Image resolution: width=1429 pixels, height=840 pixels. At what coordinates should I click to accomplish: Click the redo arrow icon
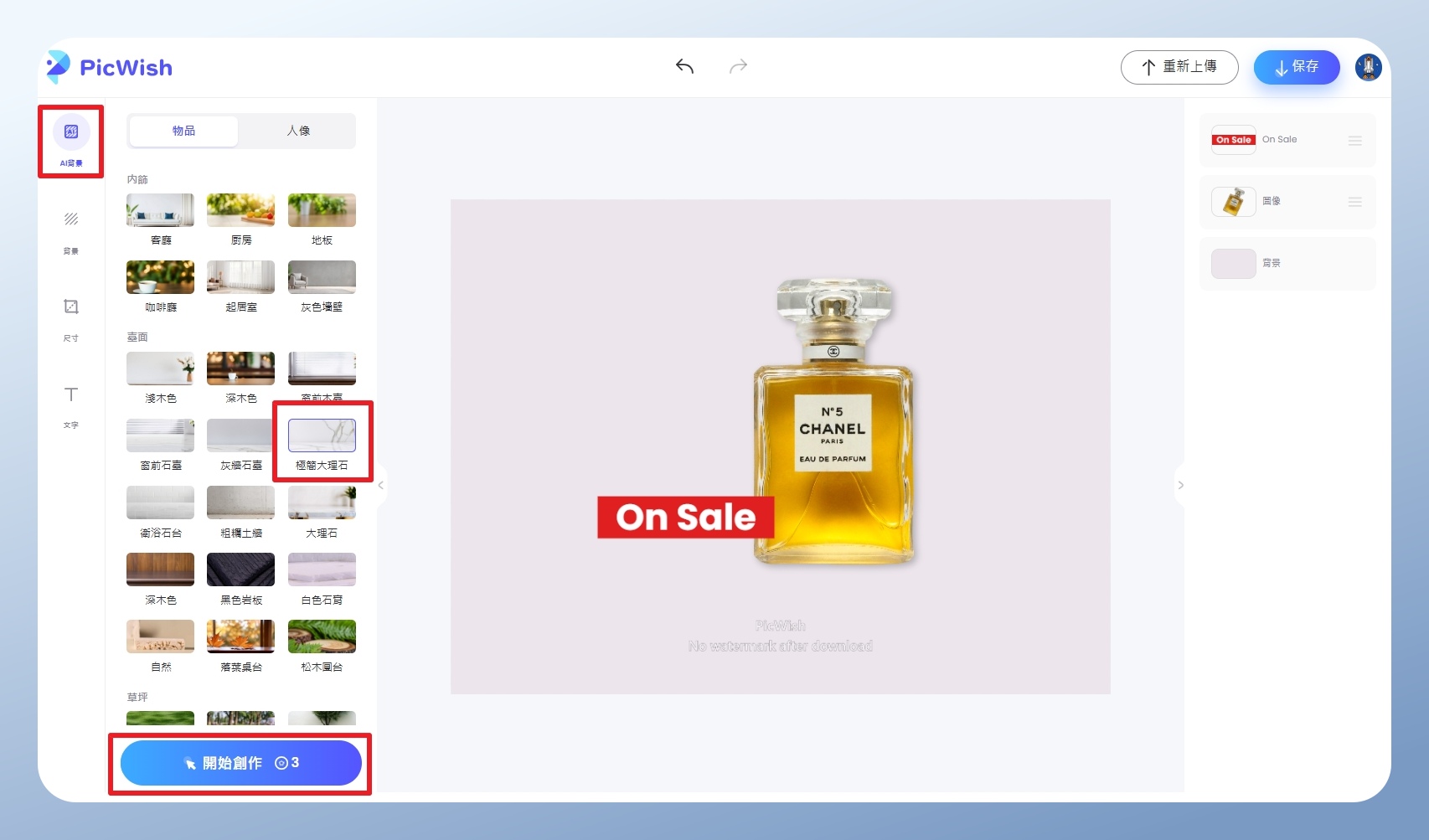(738, 66)
